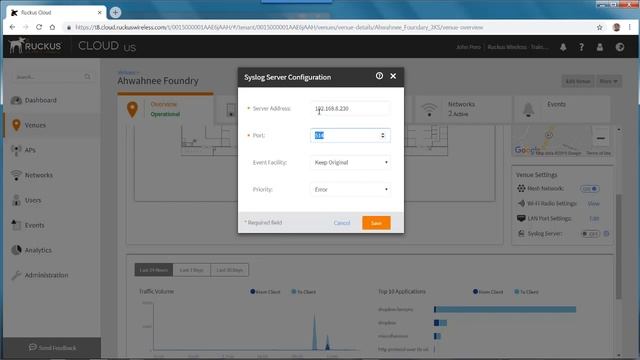Open Events in the sidebar

pyautogui.click(x=35, y=225)
